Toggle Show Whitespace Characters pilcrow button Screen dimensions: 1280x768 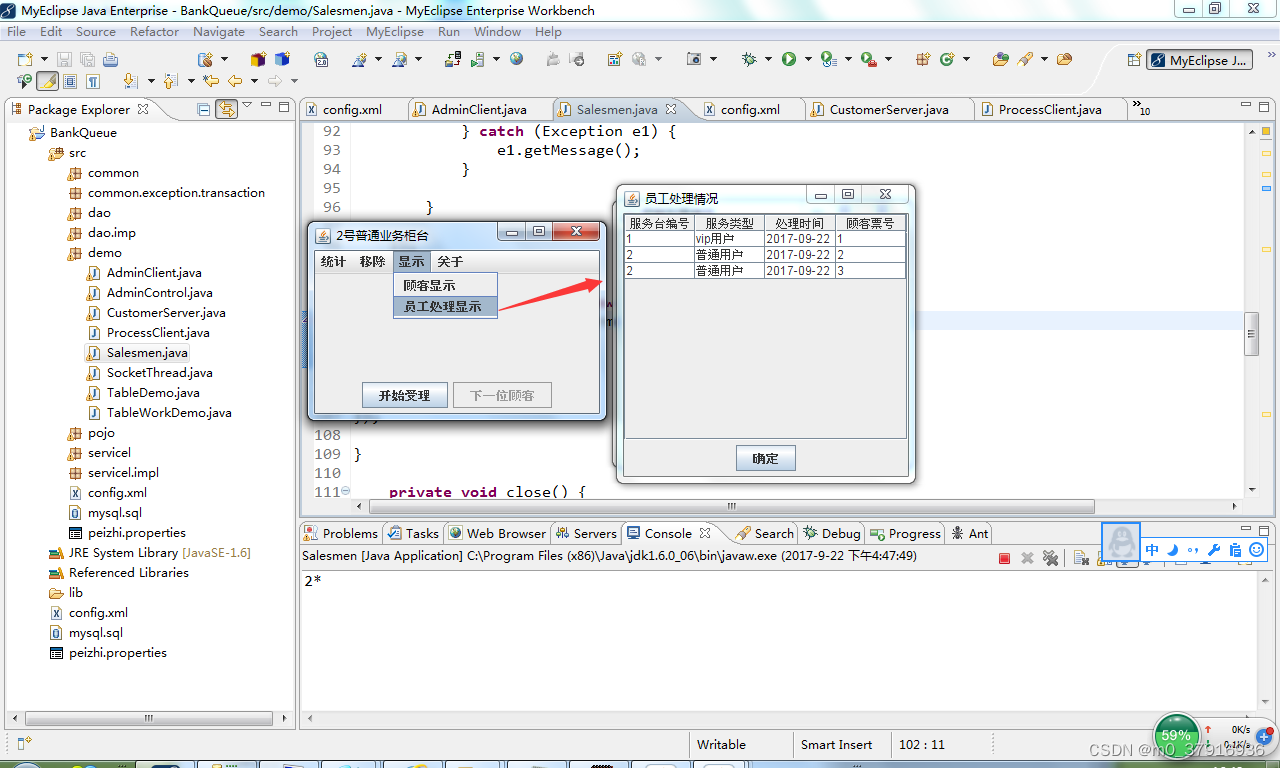pos(93,81)
